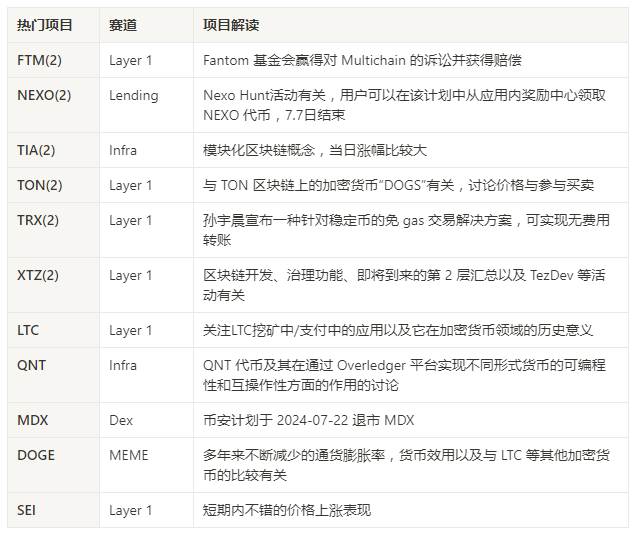Click the Binance MDX delisting description
Image resolution: width=636 pixels, height=534 pixels.
[x=308, y=420]
